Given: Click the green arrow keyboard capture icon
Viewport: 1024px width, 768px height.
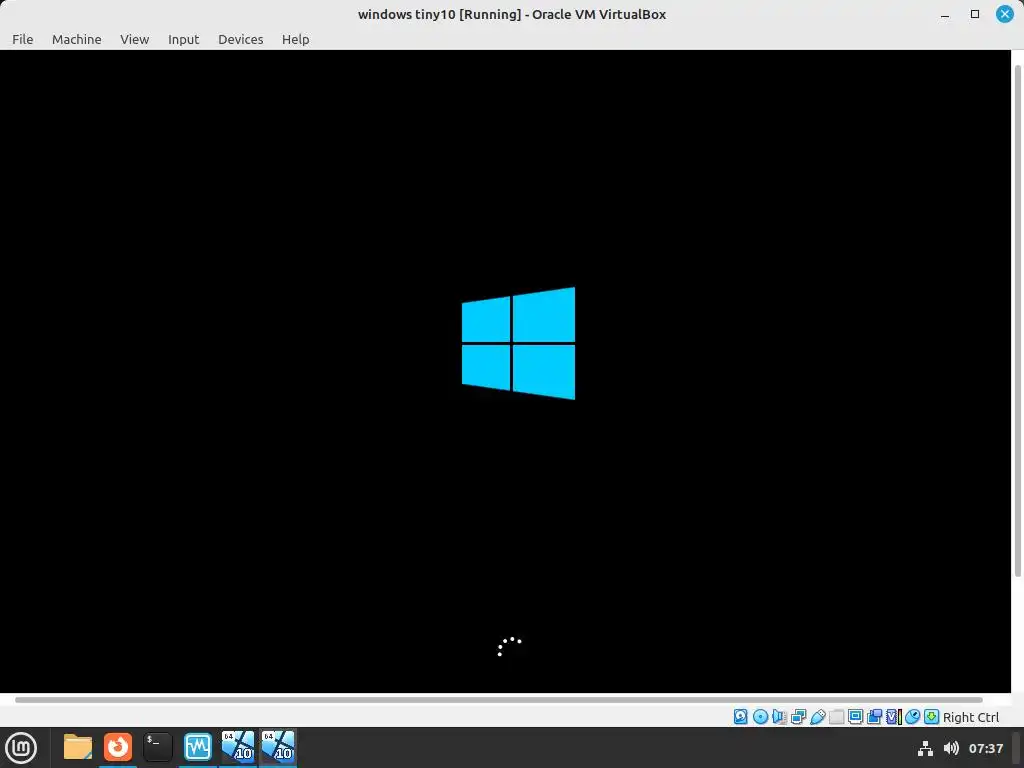Looking at the screenshot, I should pos(932,716).
